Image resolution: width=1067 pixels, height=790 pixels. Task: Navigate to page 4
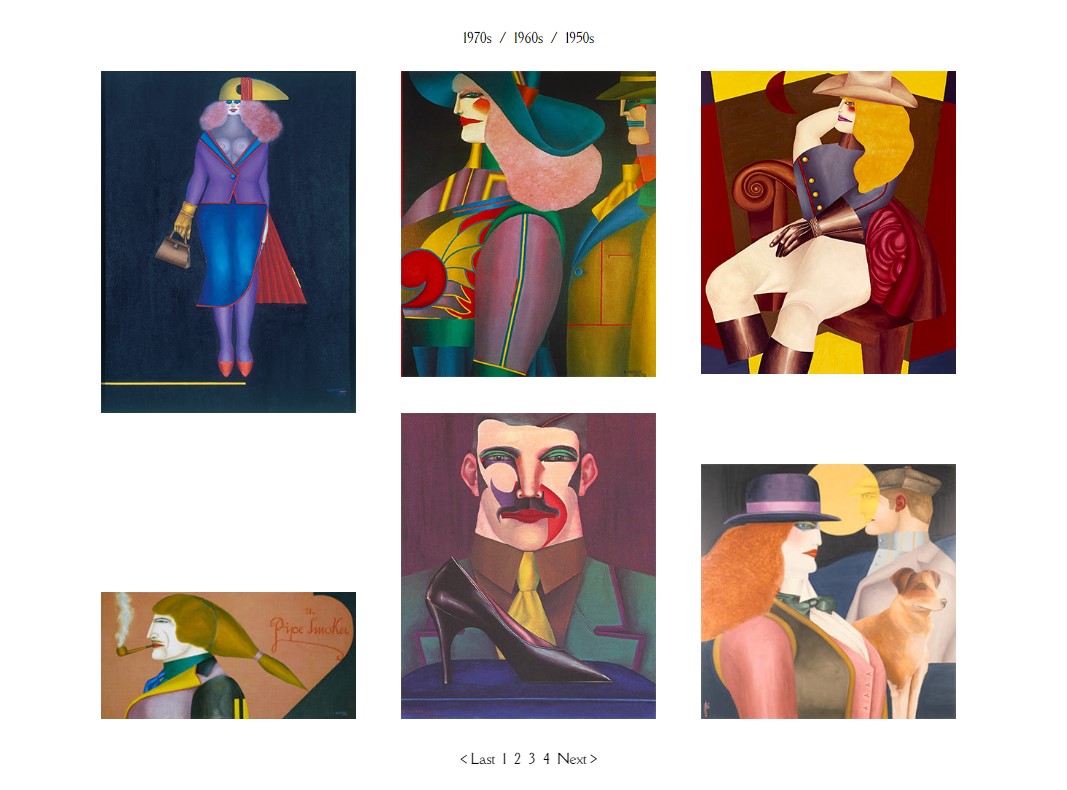click(x=546, y=759)
